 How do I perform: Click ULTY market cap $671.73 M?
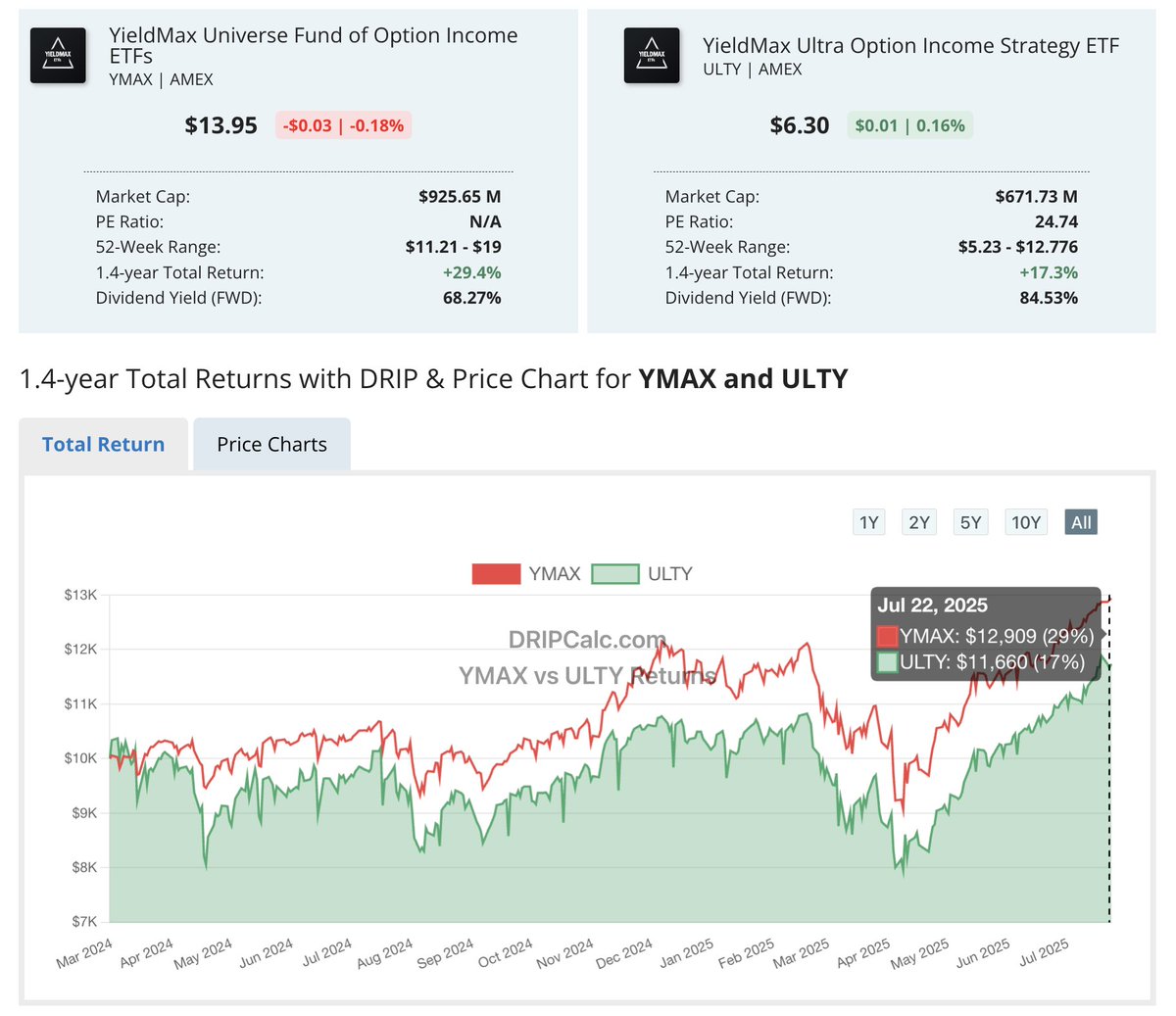[1036, 196]
